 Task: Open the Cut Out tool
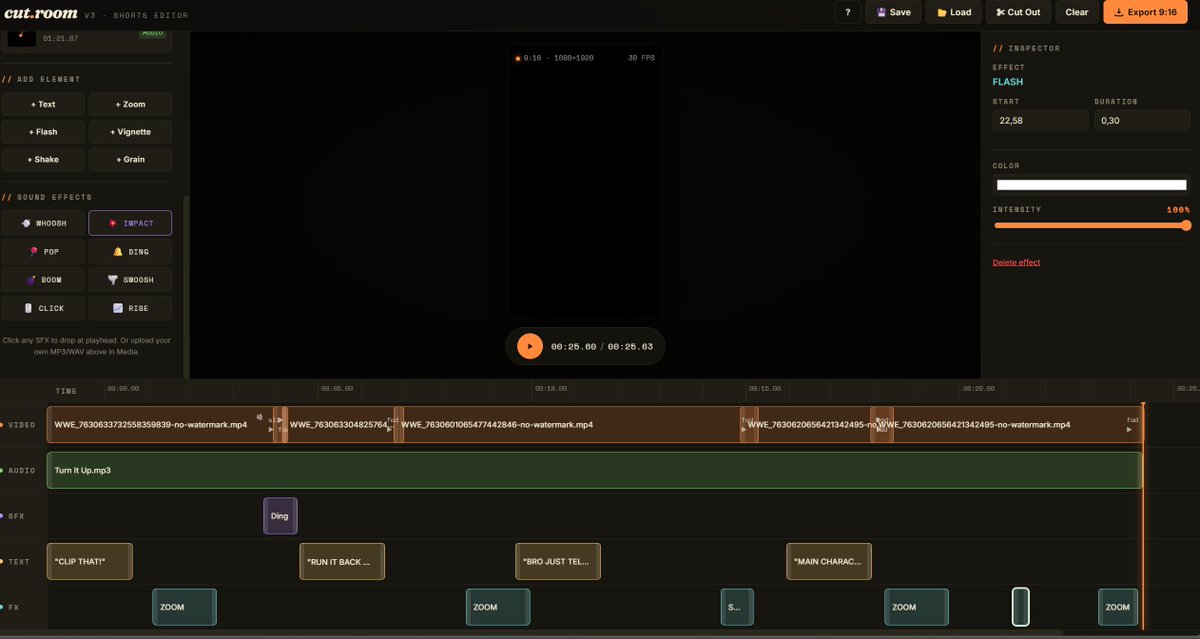pos(1018,12)
